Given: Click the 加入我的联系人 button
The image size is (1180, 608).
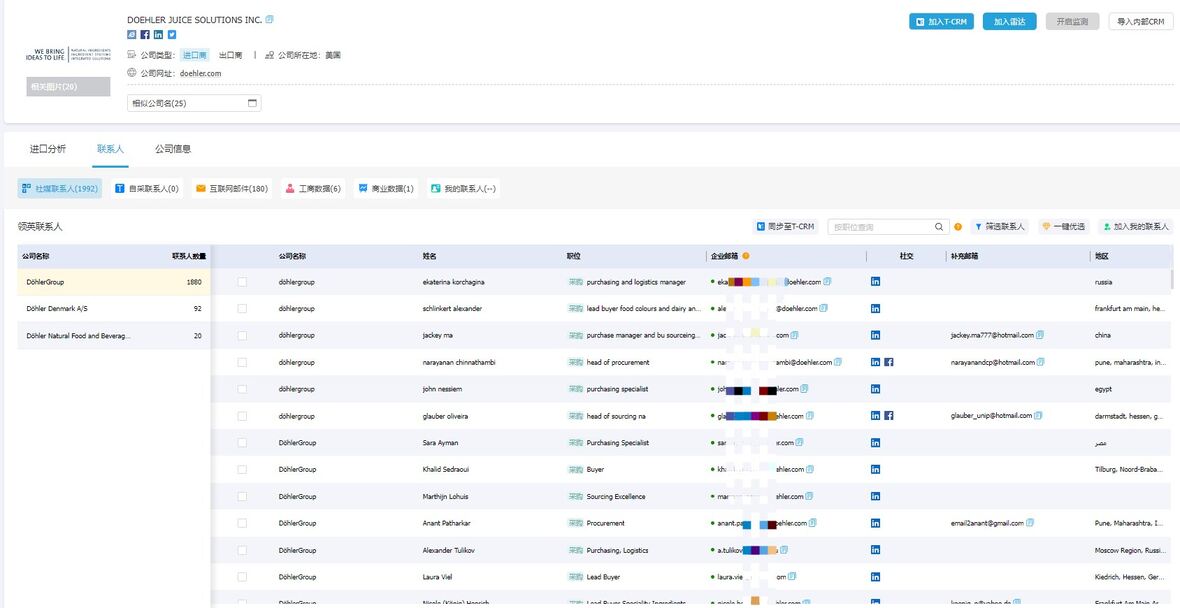Looking at the screenshot, I should click(x=1136, y=226).
